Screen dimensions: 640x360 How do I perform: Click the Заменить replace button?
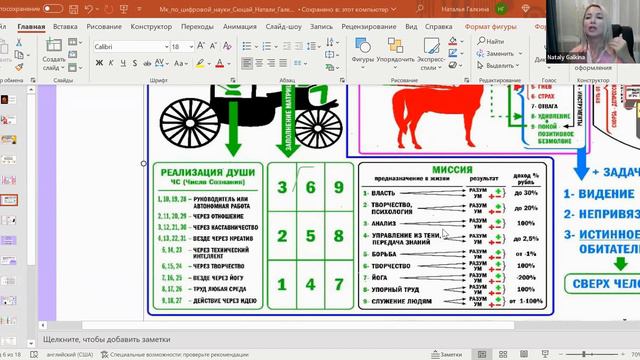[500, 53]
